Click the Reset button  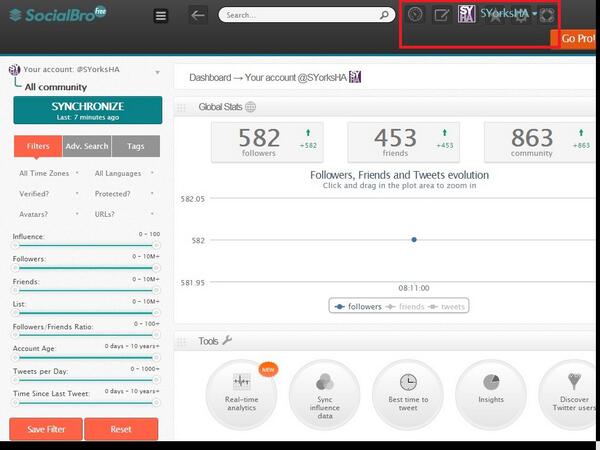(121, 429)
